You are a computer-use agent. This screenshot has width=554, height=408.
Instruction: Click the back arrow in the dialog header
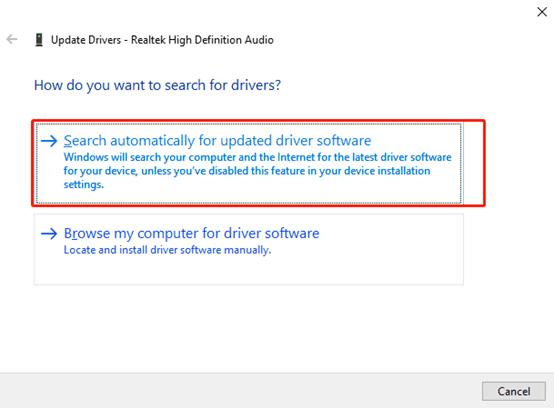[12, 39]
